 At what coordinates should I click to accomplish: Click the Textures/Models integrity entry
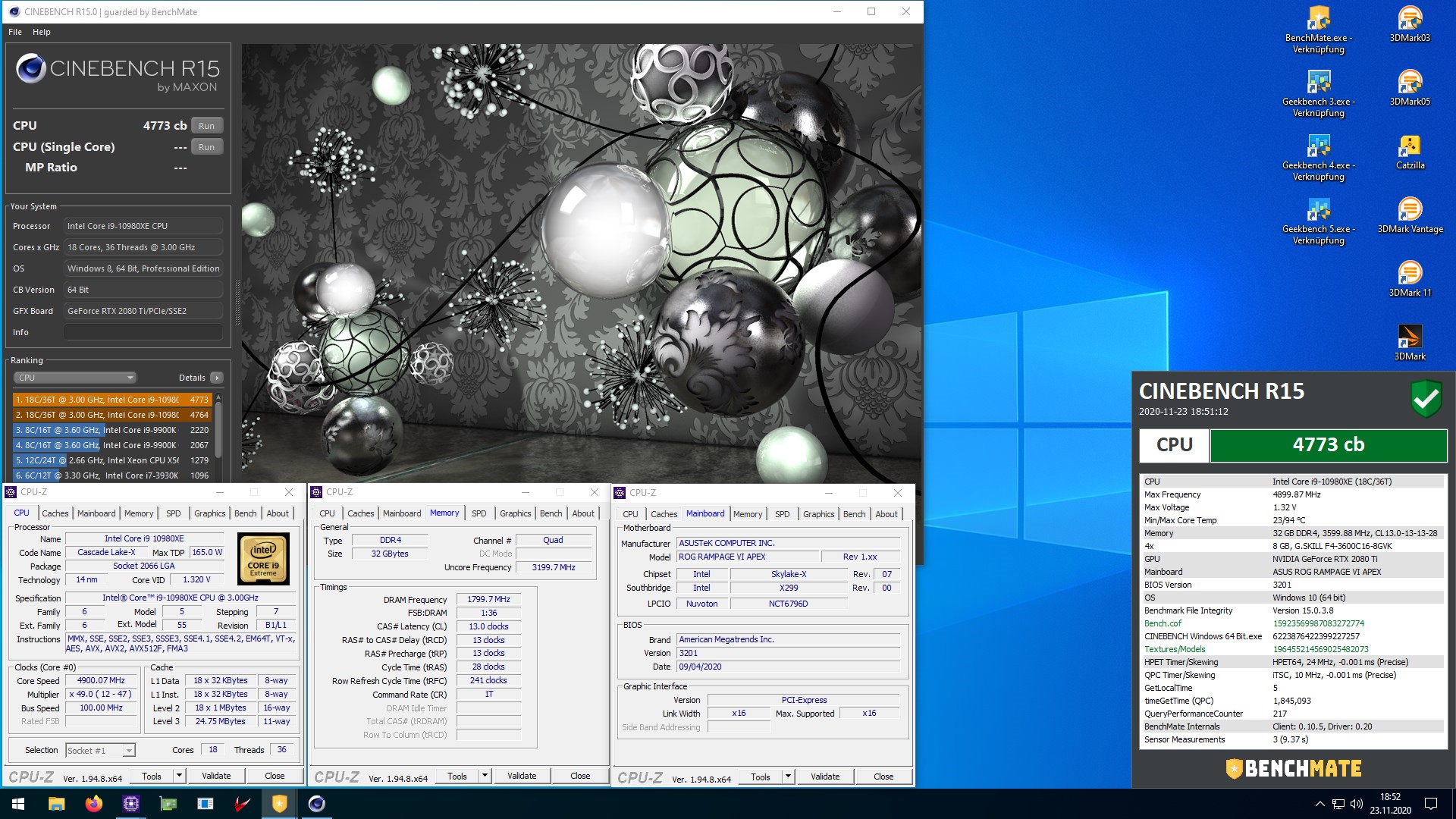[x=1292, y=649]
